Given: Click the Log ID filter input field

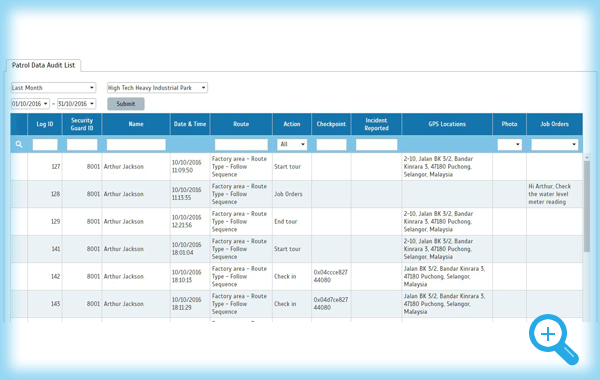Looking at the screenshot, I should (45, 144).
